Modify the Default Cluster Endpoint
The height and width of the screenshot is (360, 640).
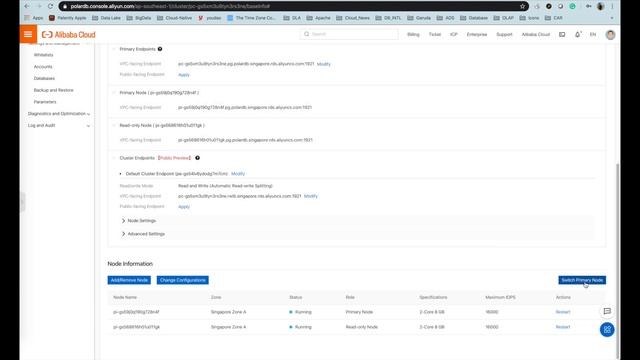238,174
